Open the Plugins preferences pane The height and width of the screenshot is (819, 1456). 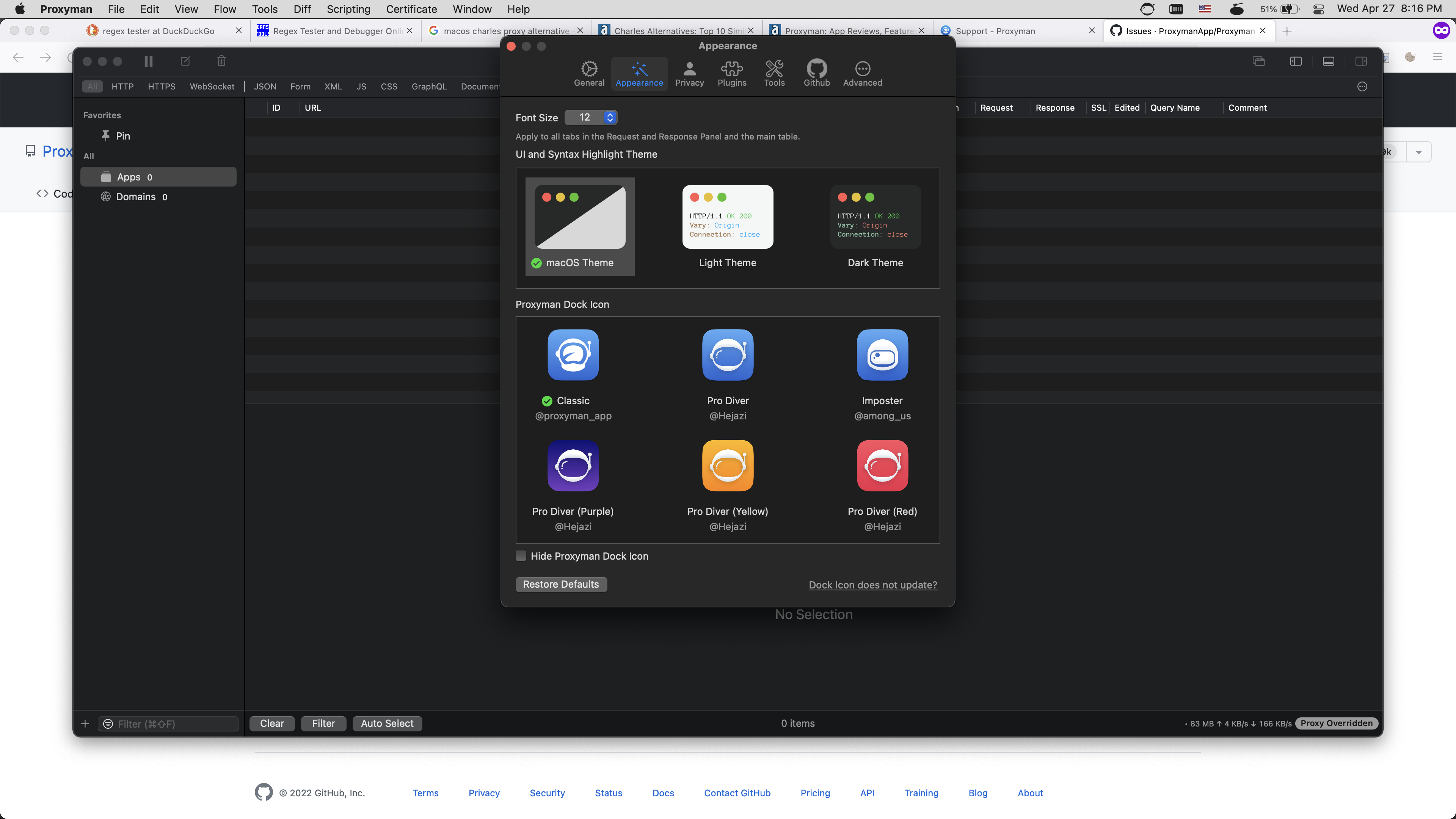coord(731,74)
